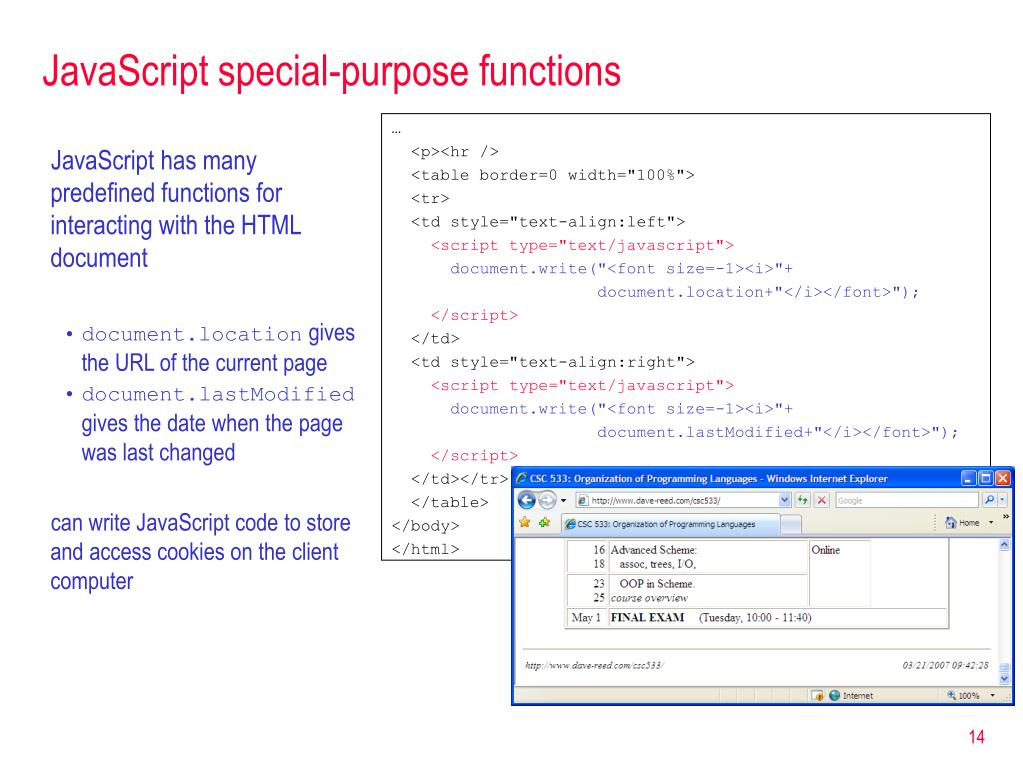Open the recent pages dropdown beside Forward

pos(563,500)
